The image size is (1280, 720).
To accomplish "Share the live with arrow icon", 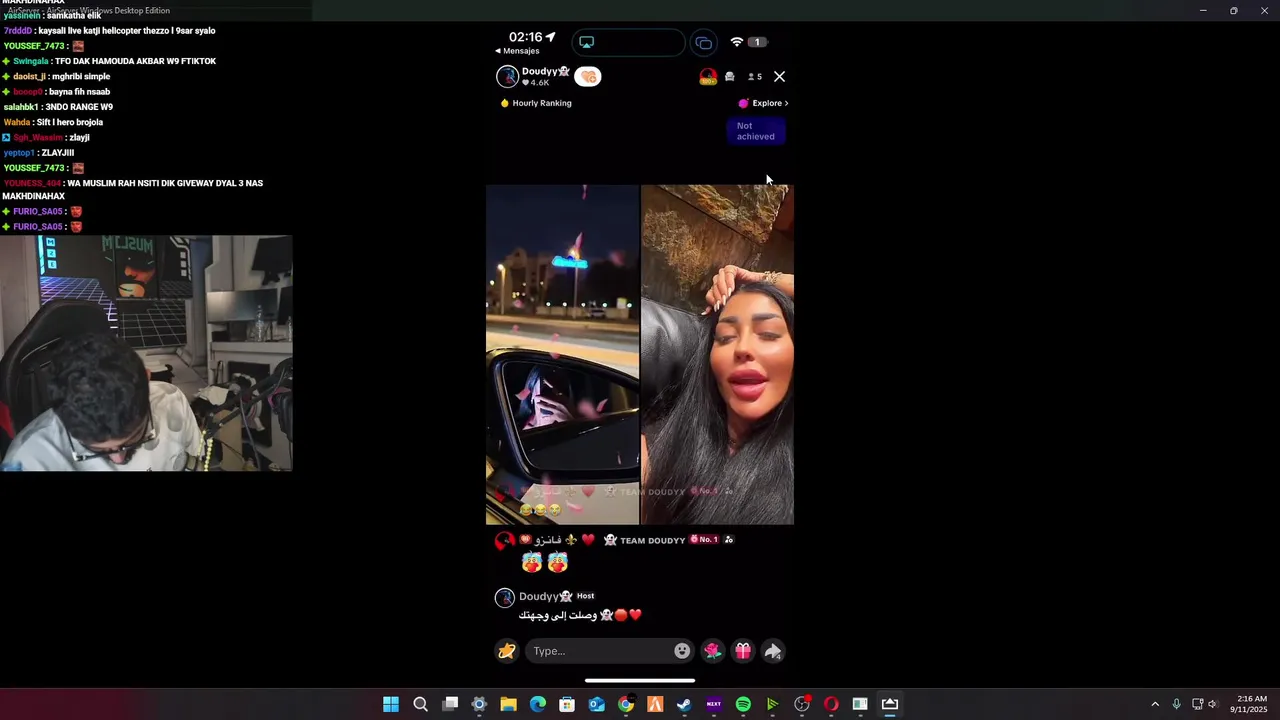I will pyautogui.click(x=773, y=651).
